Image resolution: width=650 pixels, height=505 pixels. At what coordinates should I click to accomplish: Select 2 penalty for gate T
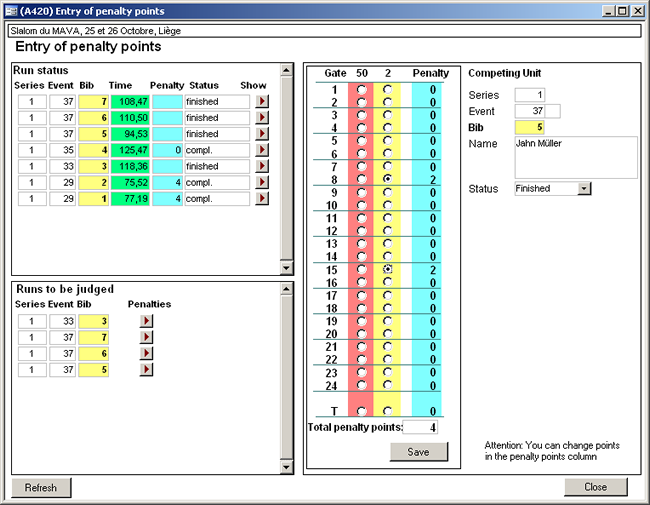point(387,411)
